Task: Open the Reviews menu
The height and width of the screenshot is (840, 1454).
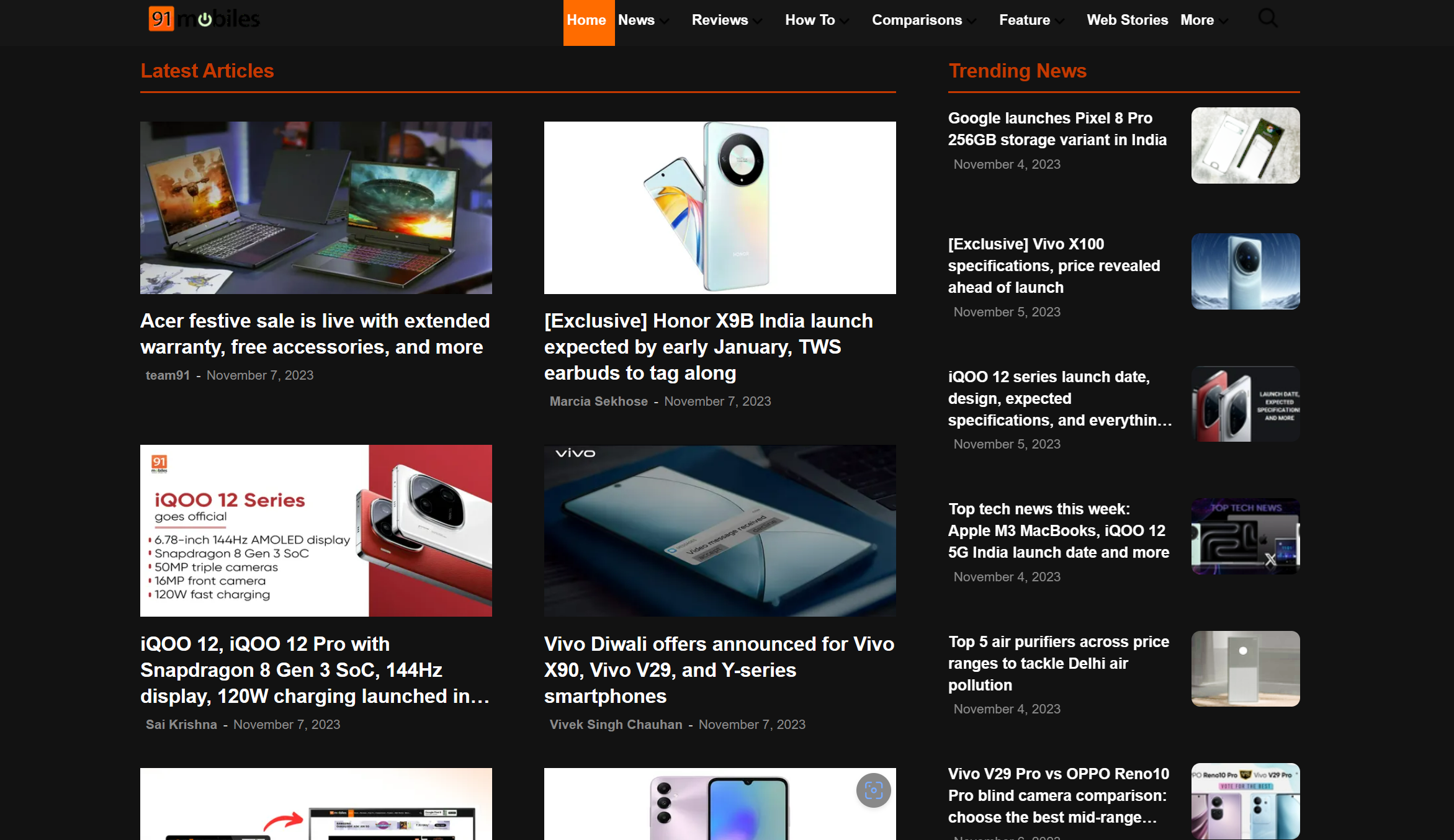Action: pos(720,20)
